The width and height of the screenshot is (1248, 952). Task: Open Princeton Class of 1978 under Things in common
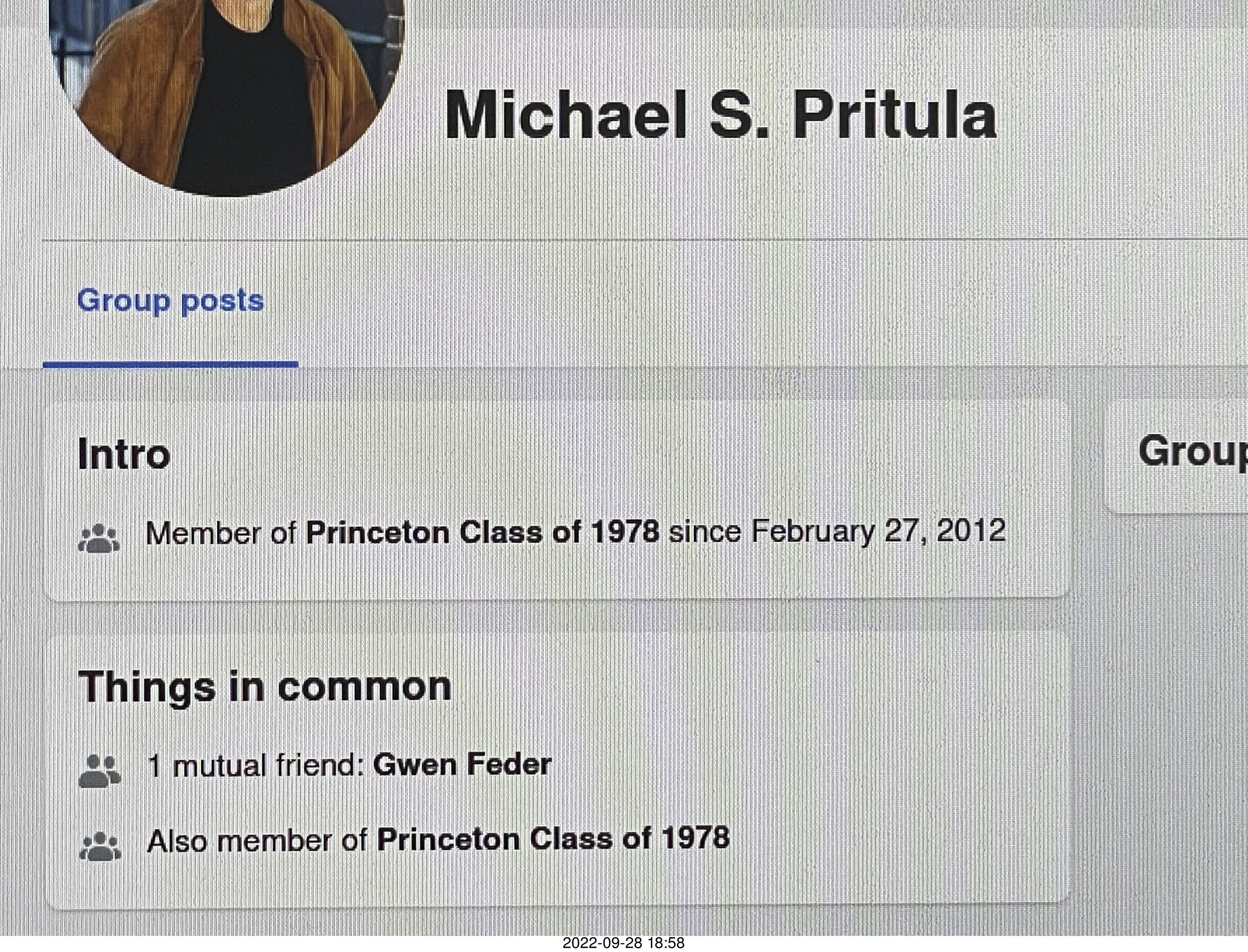pyautogui.click(x=553, y=839)
